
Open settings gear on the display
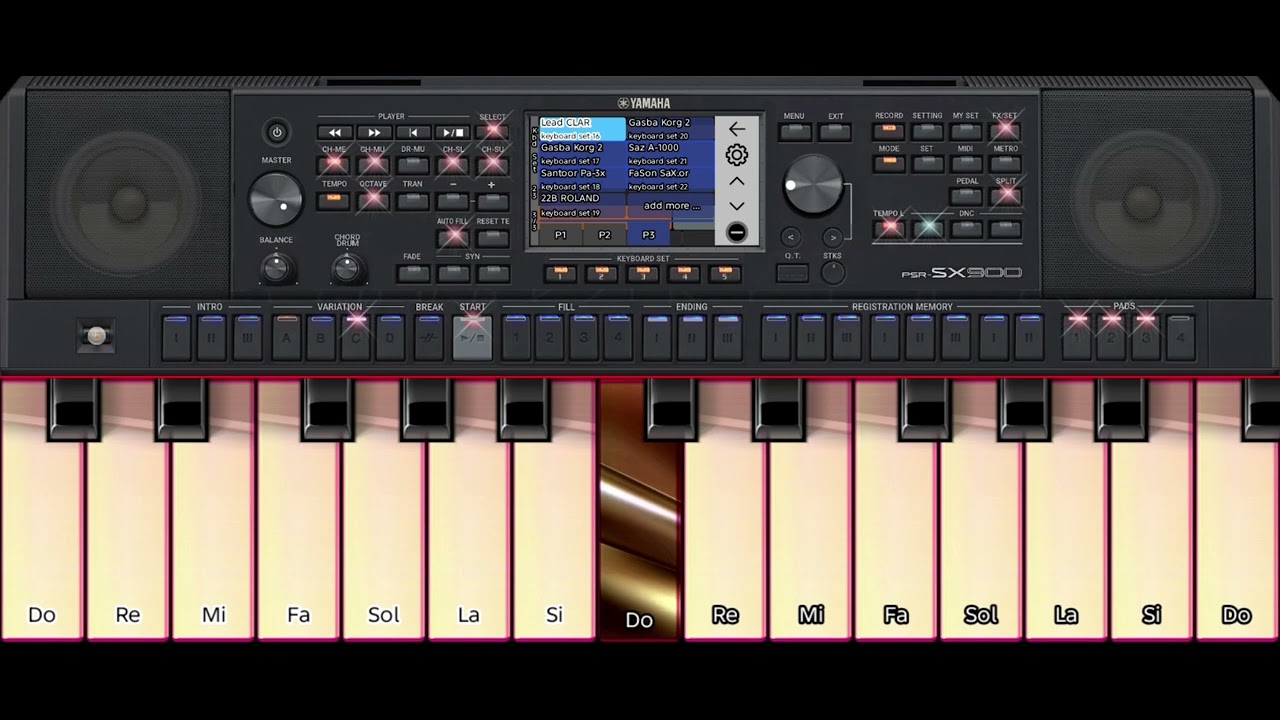coord(737,155)
